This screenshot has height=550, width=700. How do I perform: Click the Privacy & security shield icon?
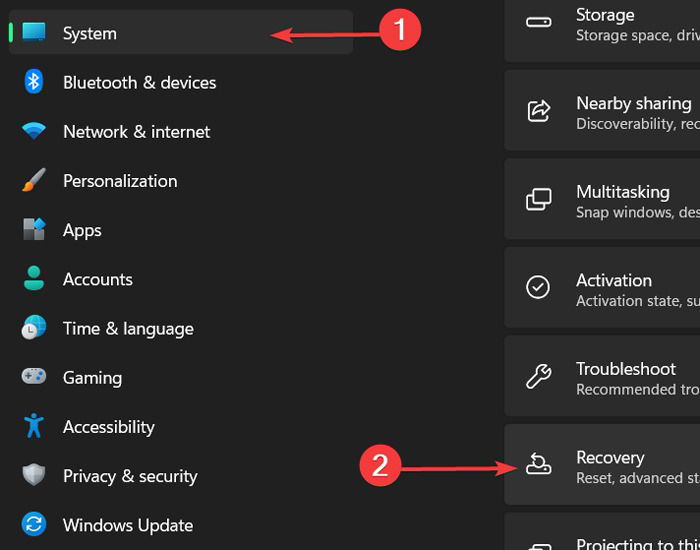[34, 475]
